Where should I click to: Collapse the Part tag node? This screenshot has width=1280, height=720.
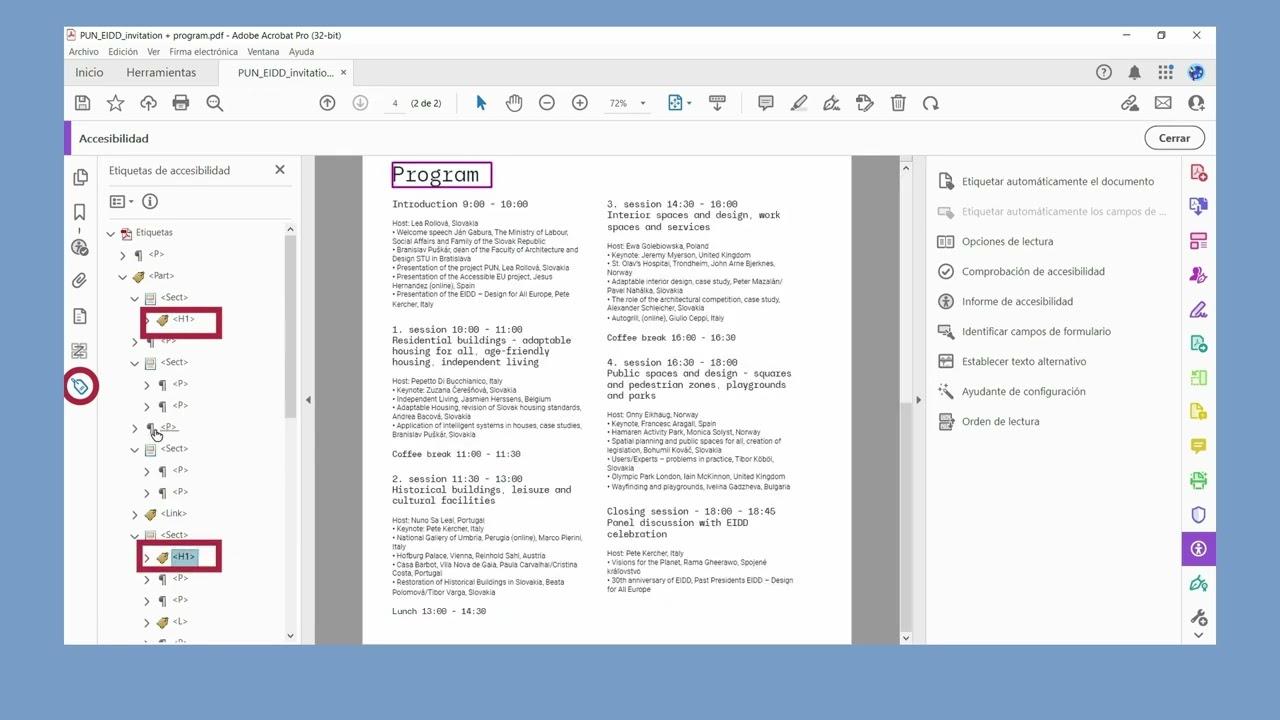[x=123, y=277]
